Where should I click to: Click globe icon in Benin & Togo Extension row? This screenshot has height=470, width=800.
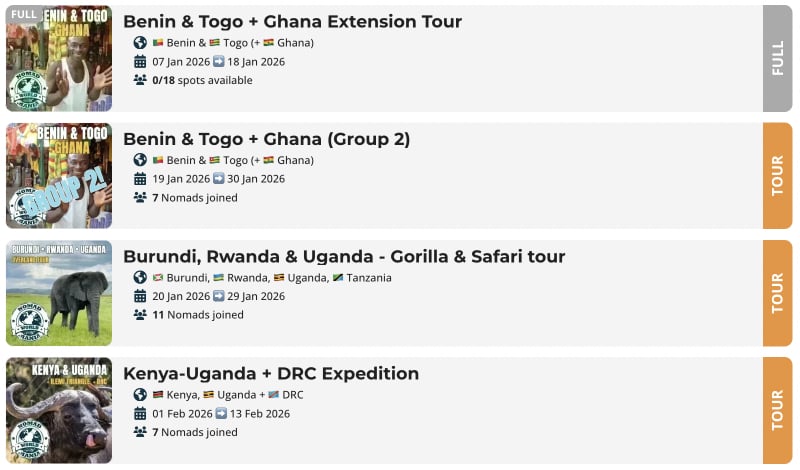point(140,43)
